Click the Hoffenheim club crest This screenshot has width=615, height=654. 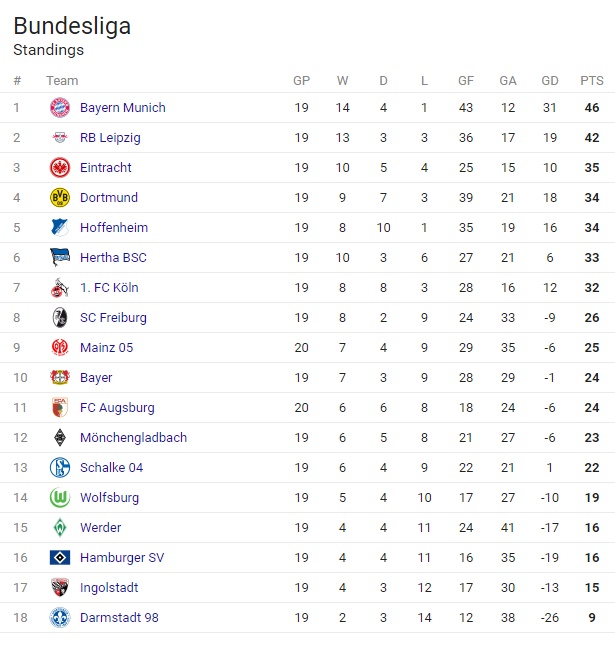60,228
